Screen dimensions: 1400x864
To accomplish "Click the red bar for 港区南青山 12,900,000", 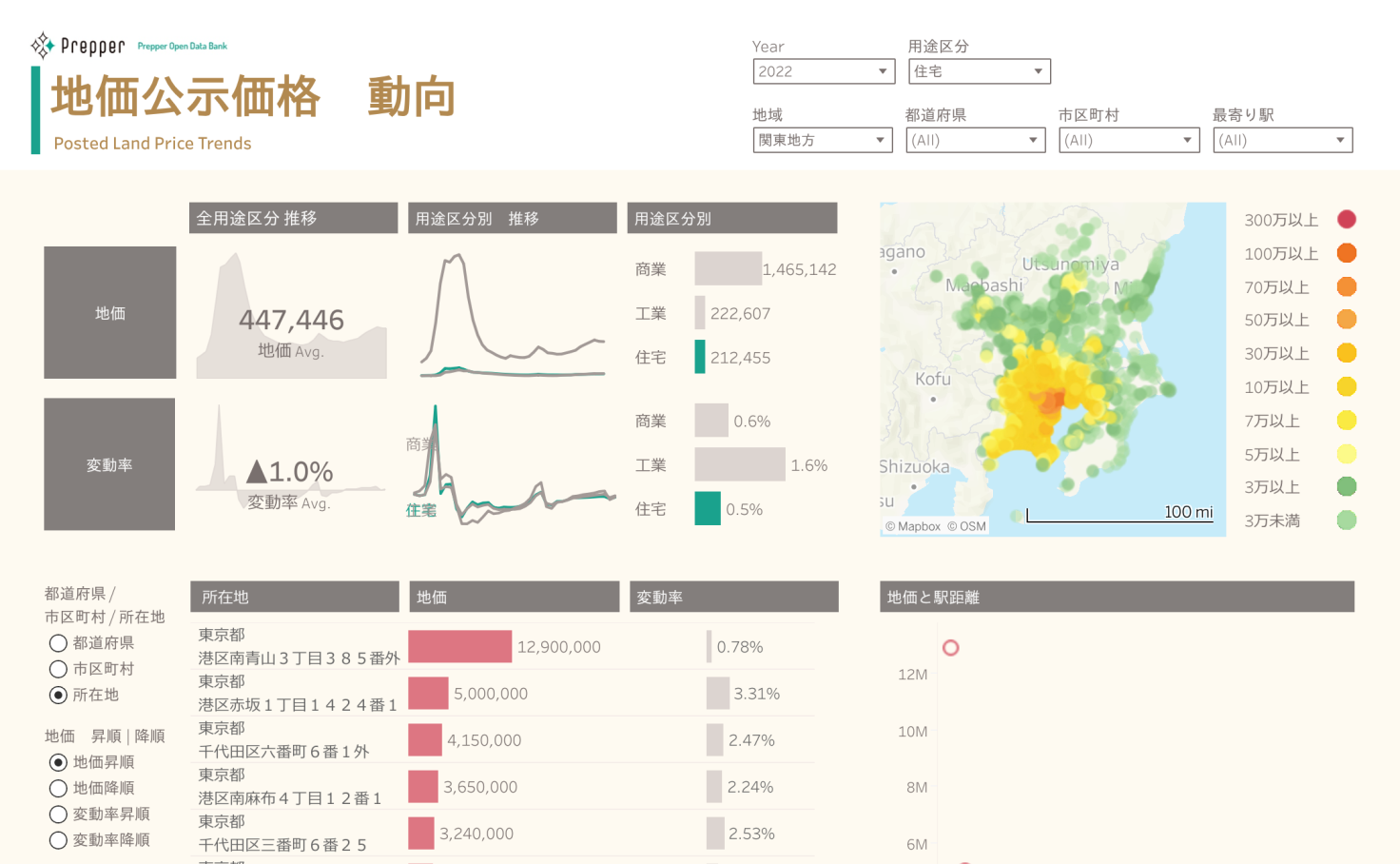I will [459, 647].
